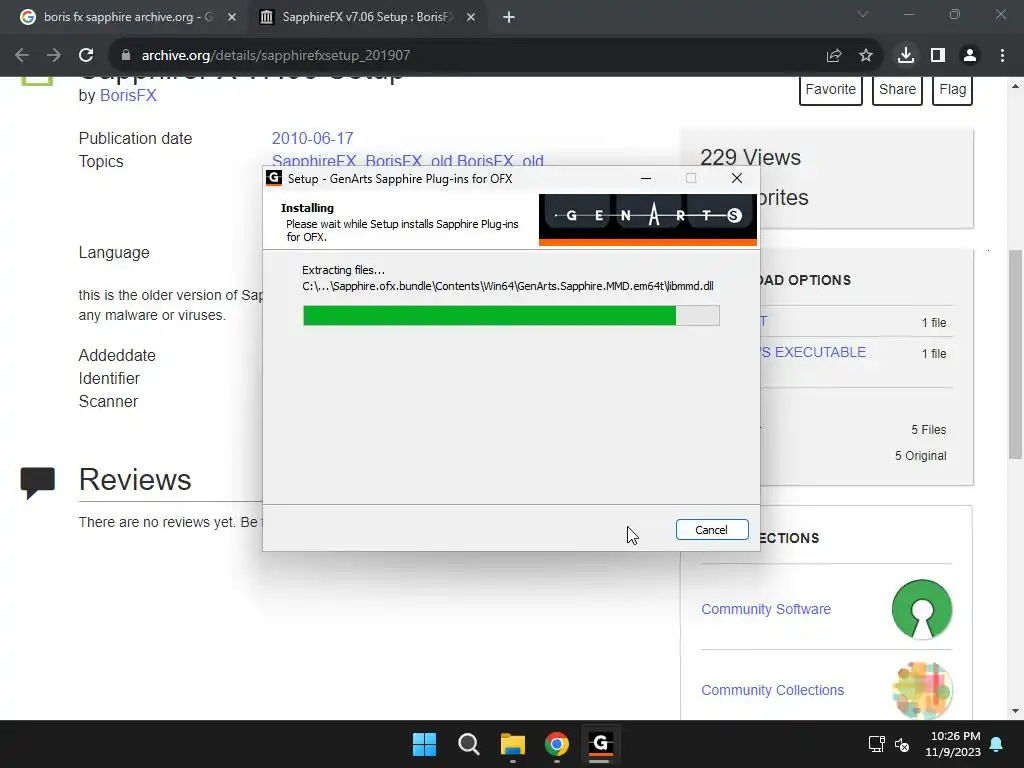1024x768 pixels.
Task: Click the Chrome taskbar icon
Action: (x=556, y=744)
